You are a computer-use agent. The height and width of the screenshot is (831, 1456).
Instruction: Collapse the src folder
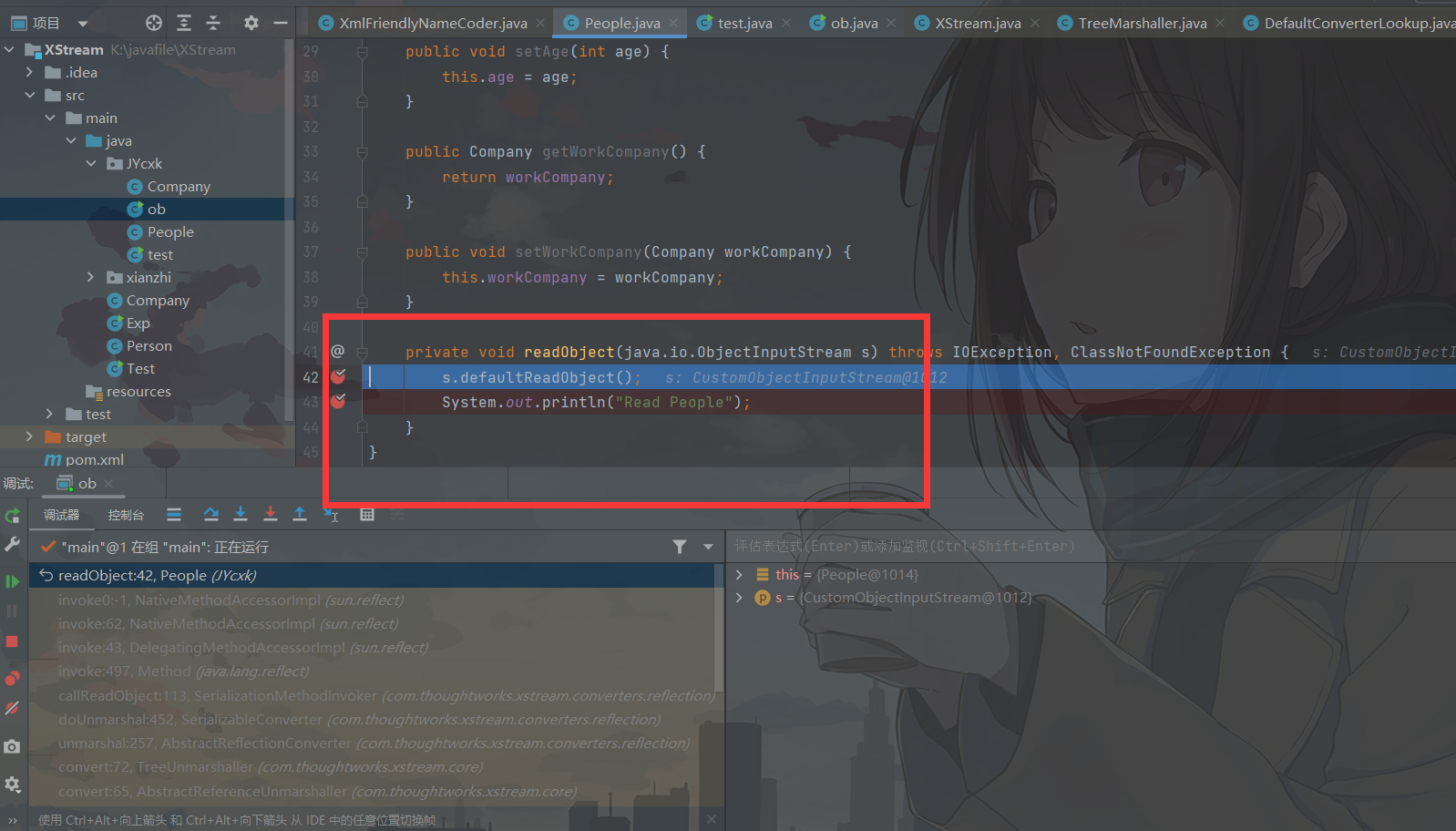29,96
